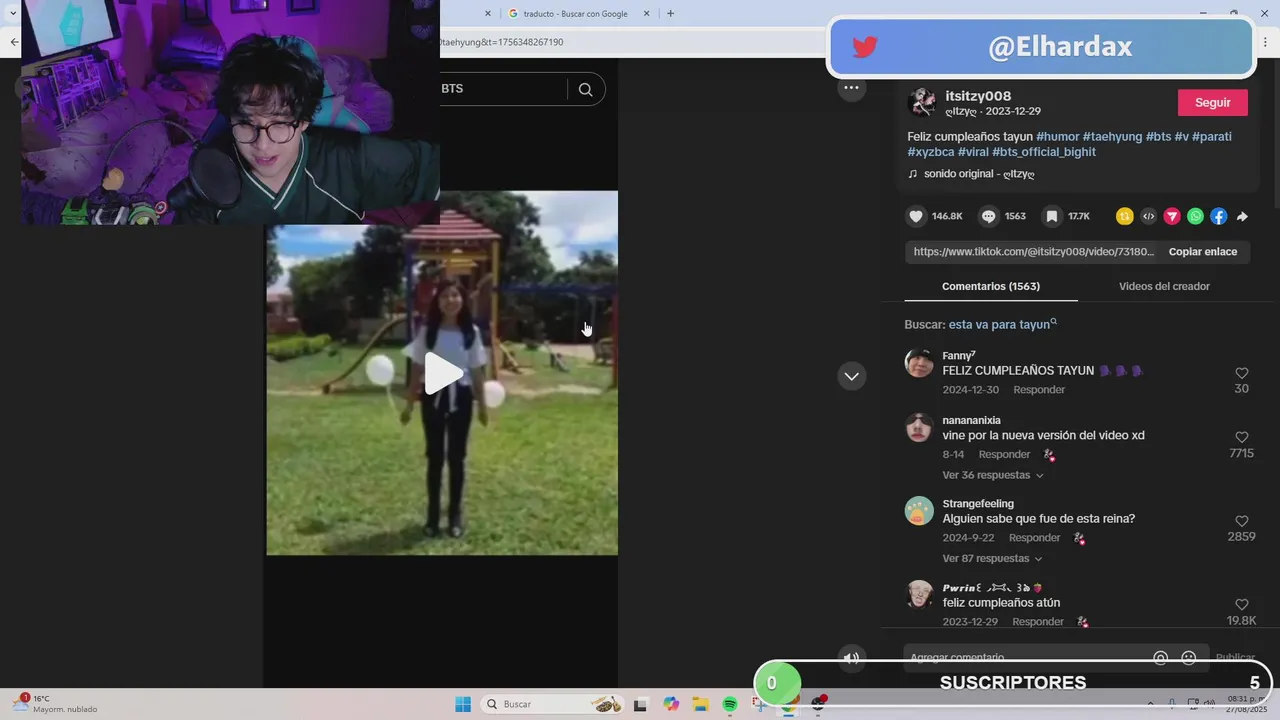This screenshot has height=720, width=1280.
Task: Open Copilot from taskbar
Action: pos(671,704)
